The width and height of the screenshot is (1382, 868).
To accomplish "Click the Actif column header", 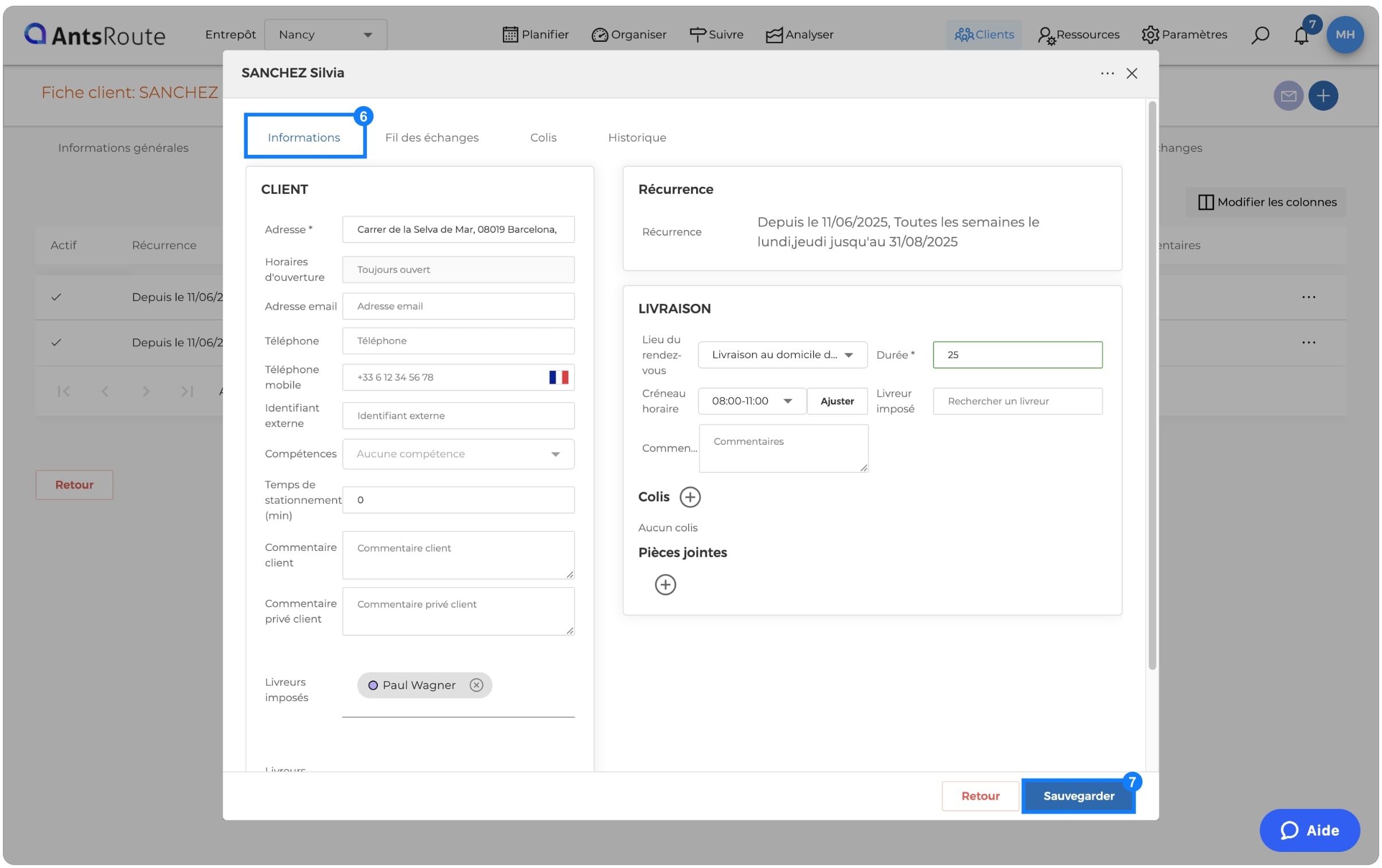I will [63, 245].
